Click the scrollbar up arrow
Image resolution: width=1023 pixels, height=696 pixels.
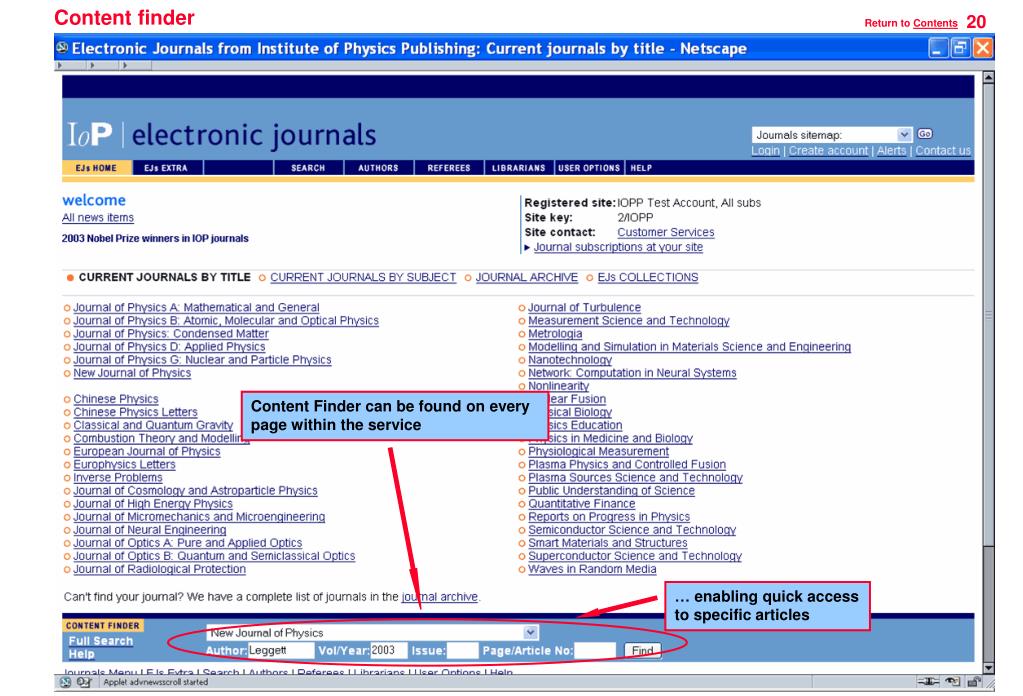(x=988, y=78)
